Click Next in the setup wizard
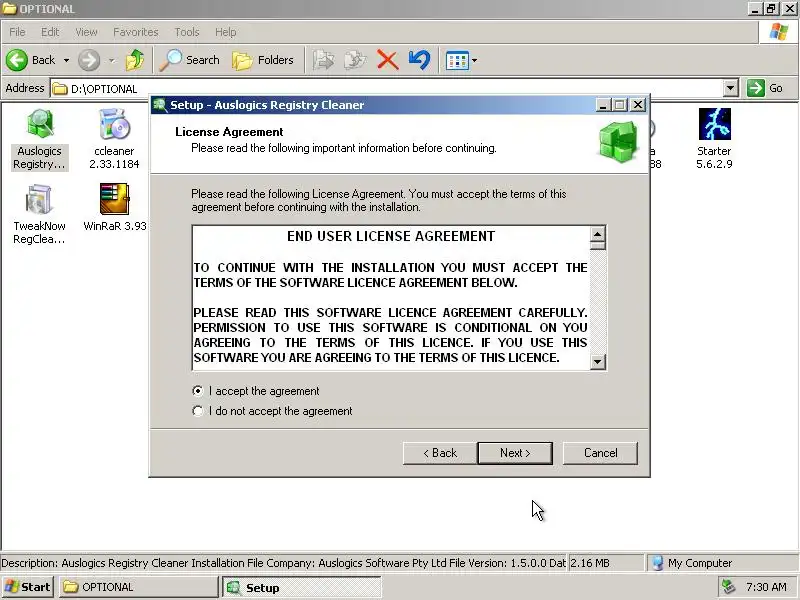This screenshot has width=800, height=600. 515,453
